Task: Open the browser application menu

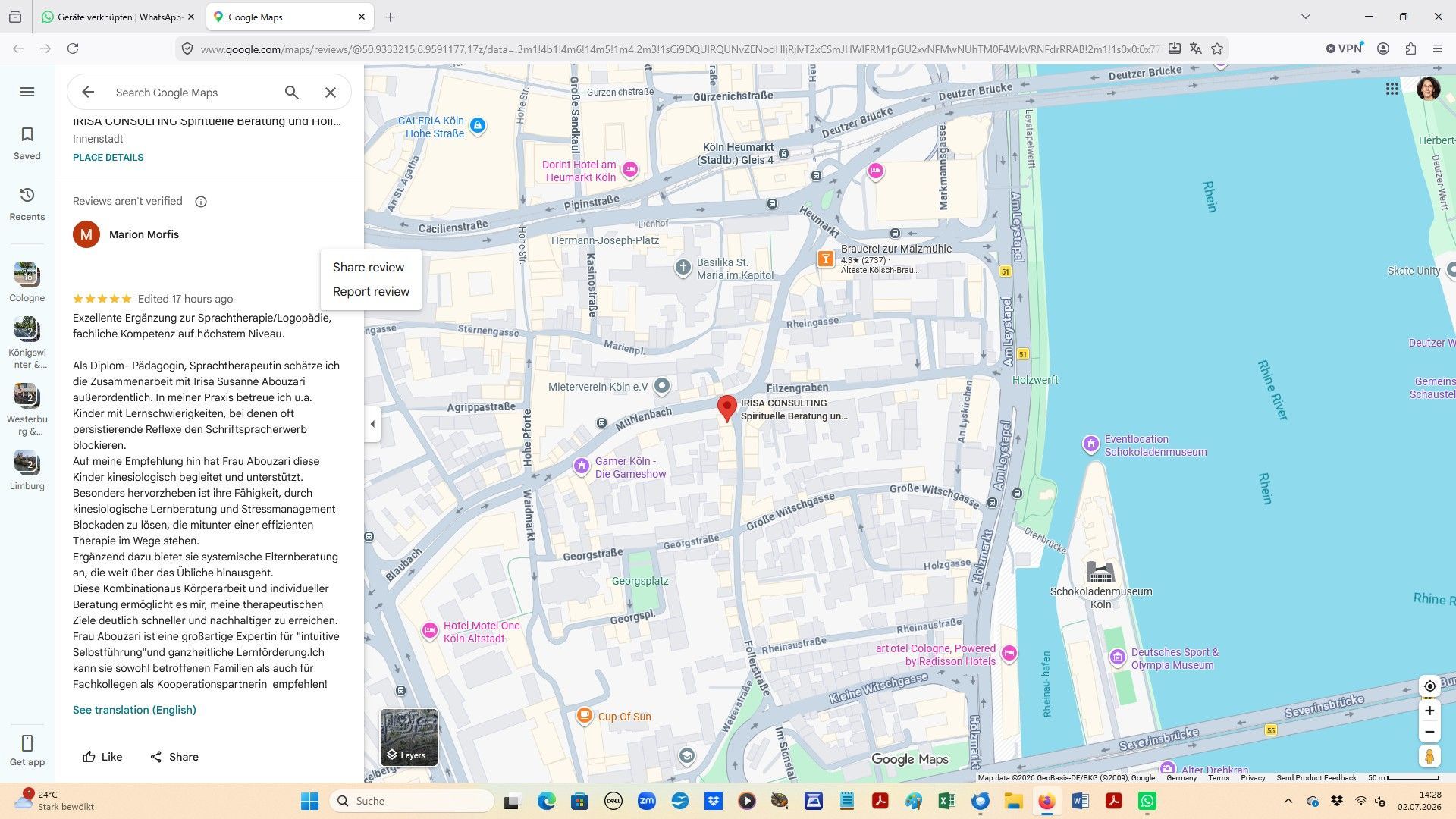Action: 1438,49
